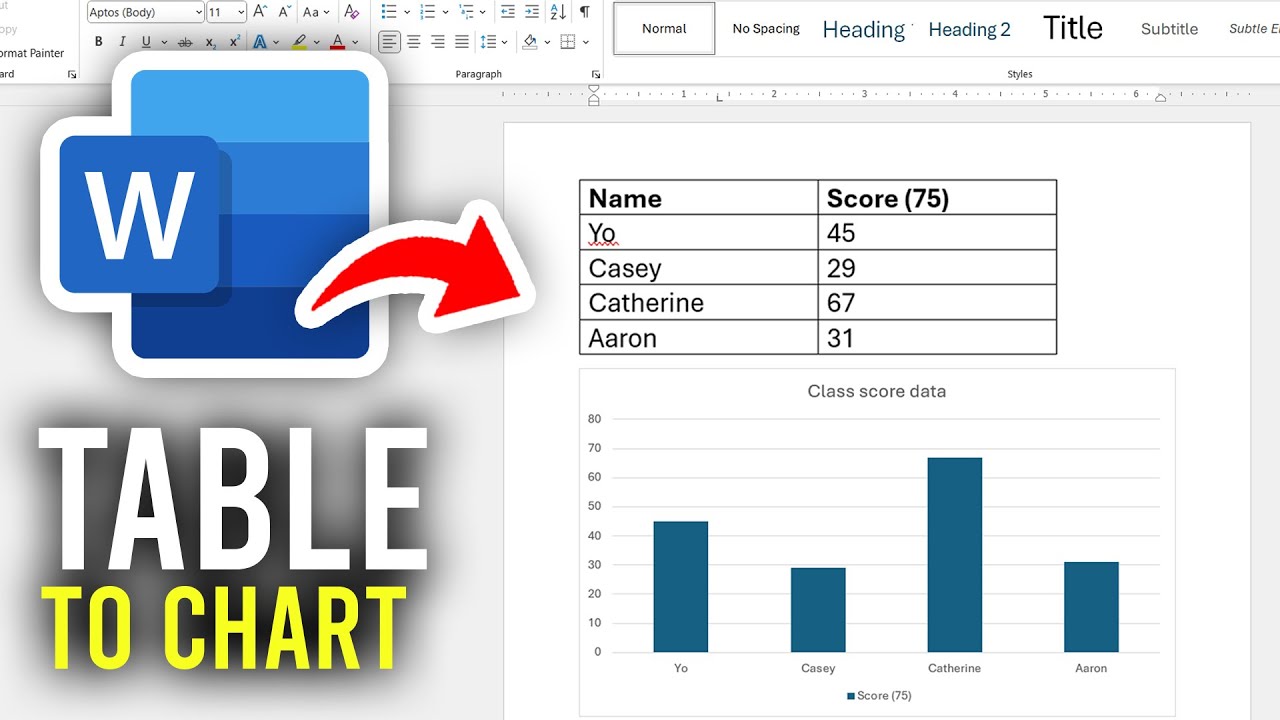Apply Underline to text
Image resolution: width=1280 pixels, height=720 pixels.
(x=146, y=42)
